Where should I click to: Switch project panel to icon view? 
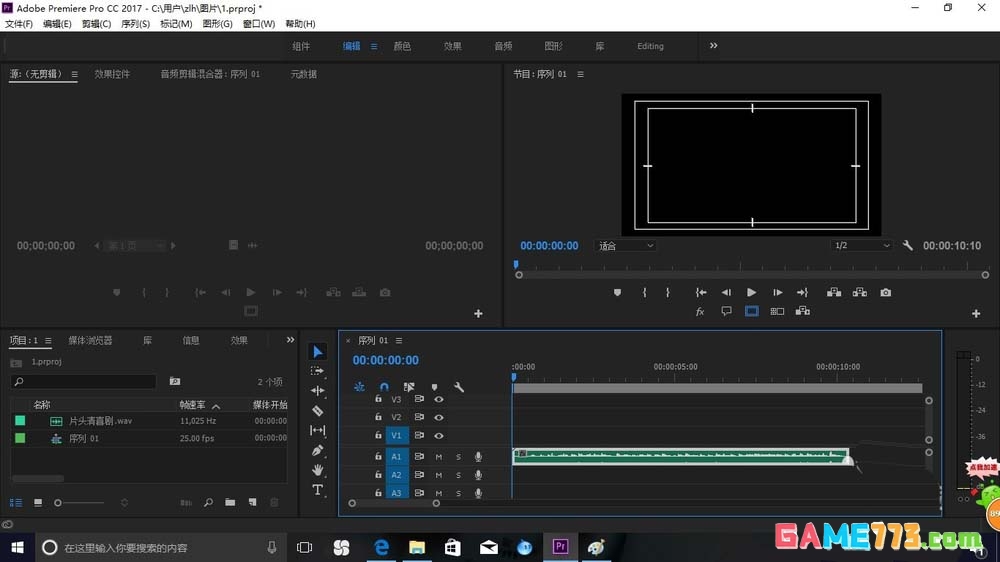pyautogui.click(x=38, y=503)
